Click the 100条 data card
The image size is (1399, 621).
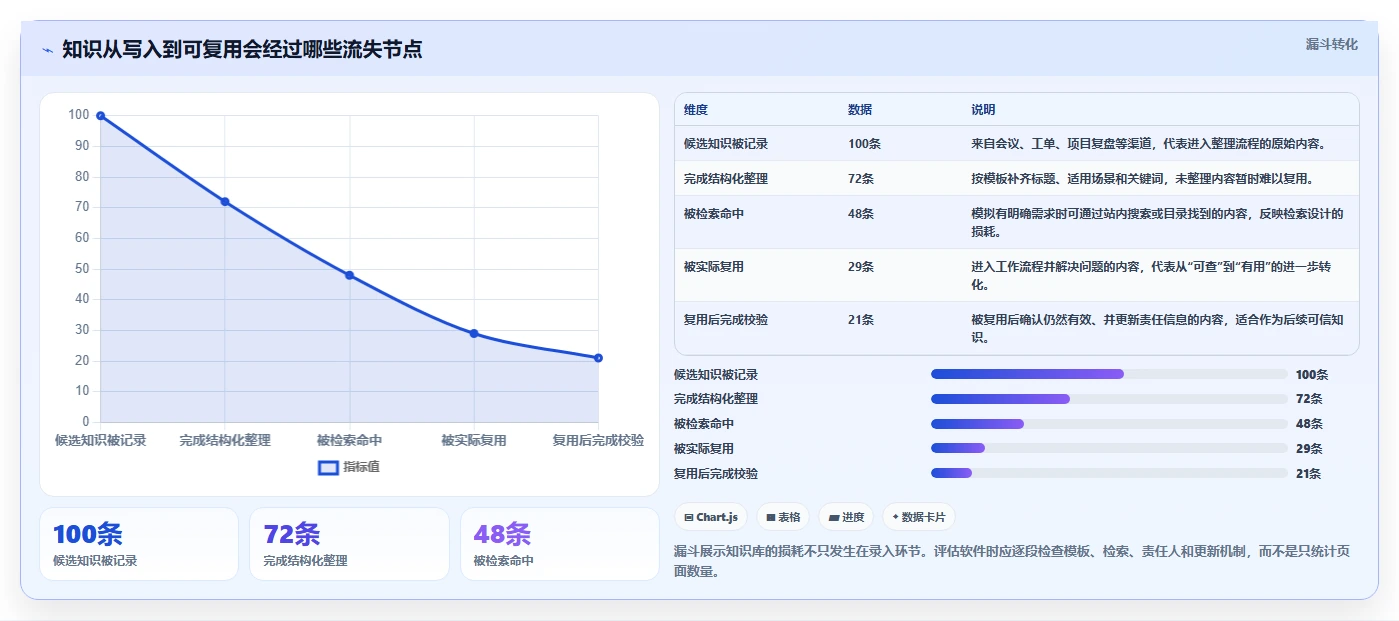tap(139, 544)
